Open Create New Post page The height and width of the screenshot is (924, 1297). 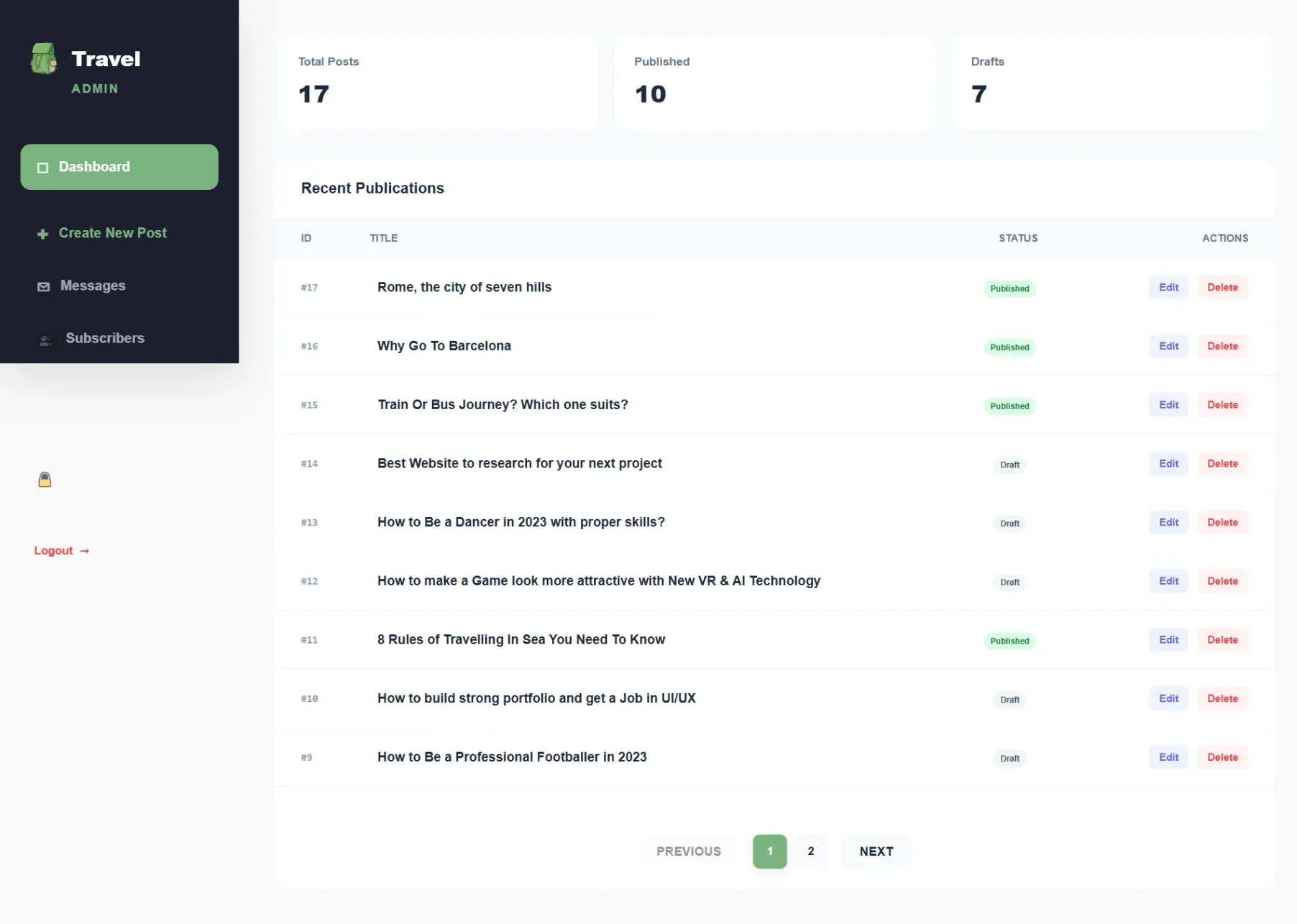[x=119, y=233]
